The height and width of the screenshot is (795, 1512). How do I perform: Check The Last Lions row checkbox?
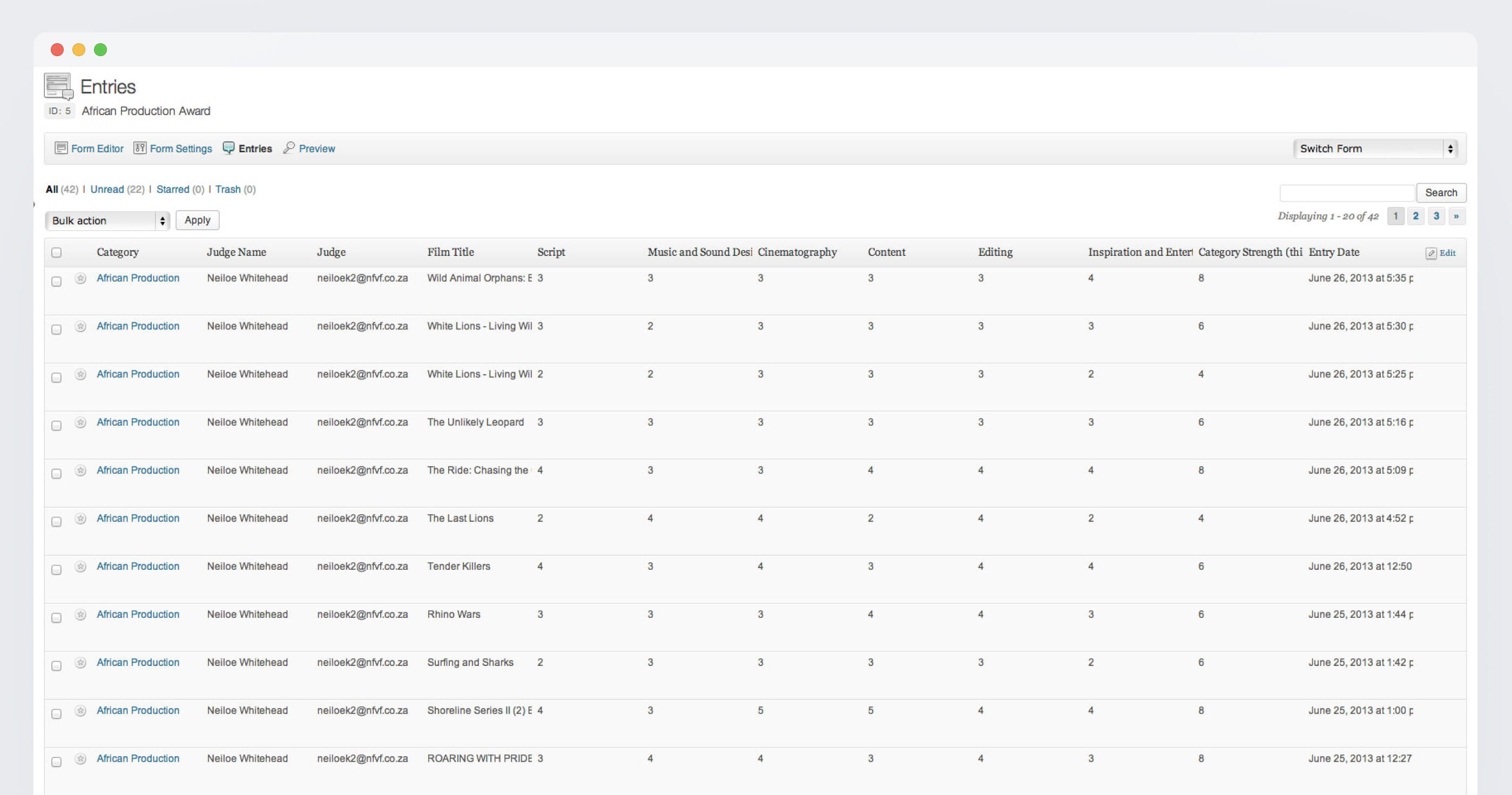click(56, 522)
